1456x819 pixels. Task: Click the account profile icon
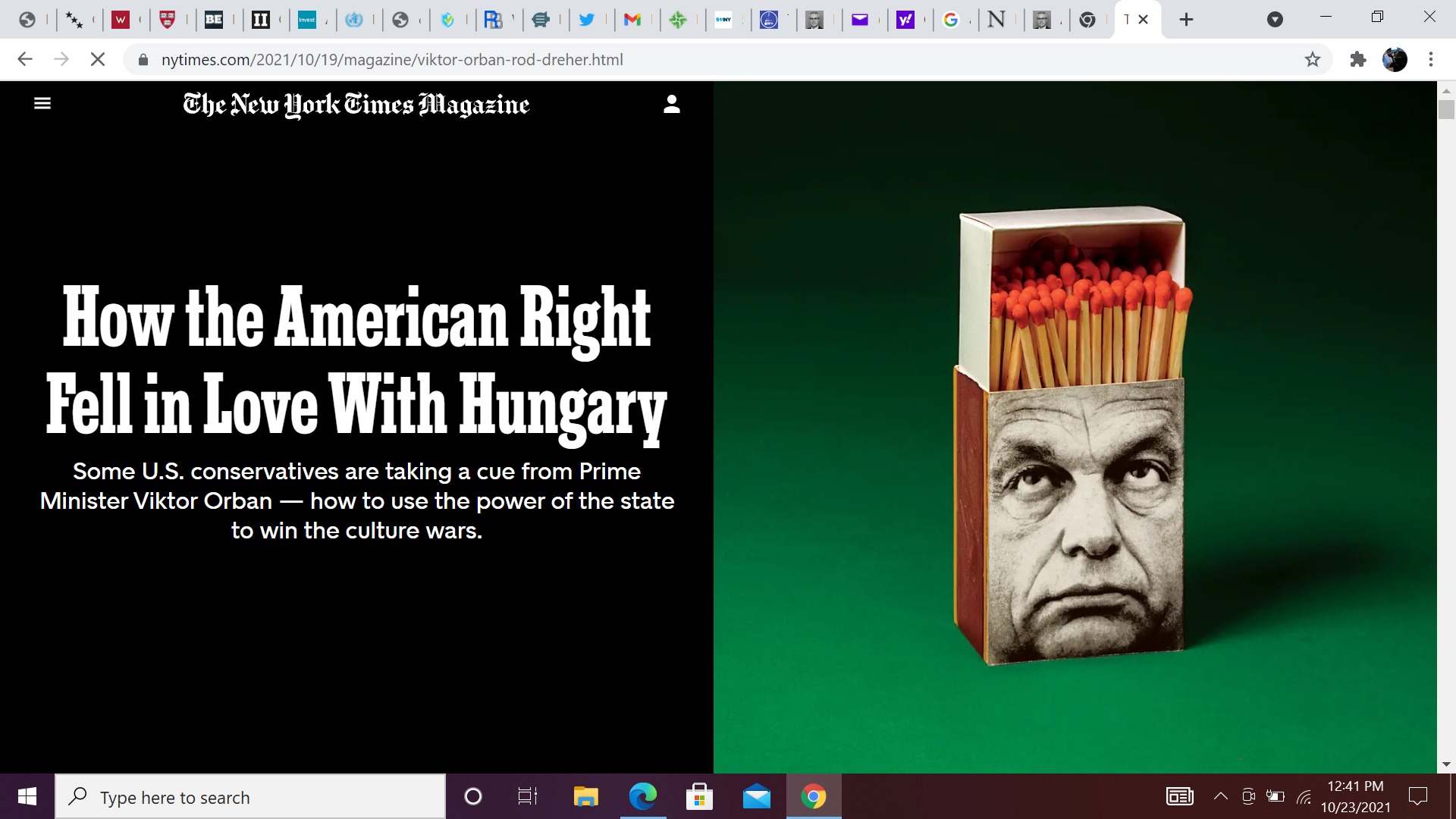click(671, 104)
